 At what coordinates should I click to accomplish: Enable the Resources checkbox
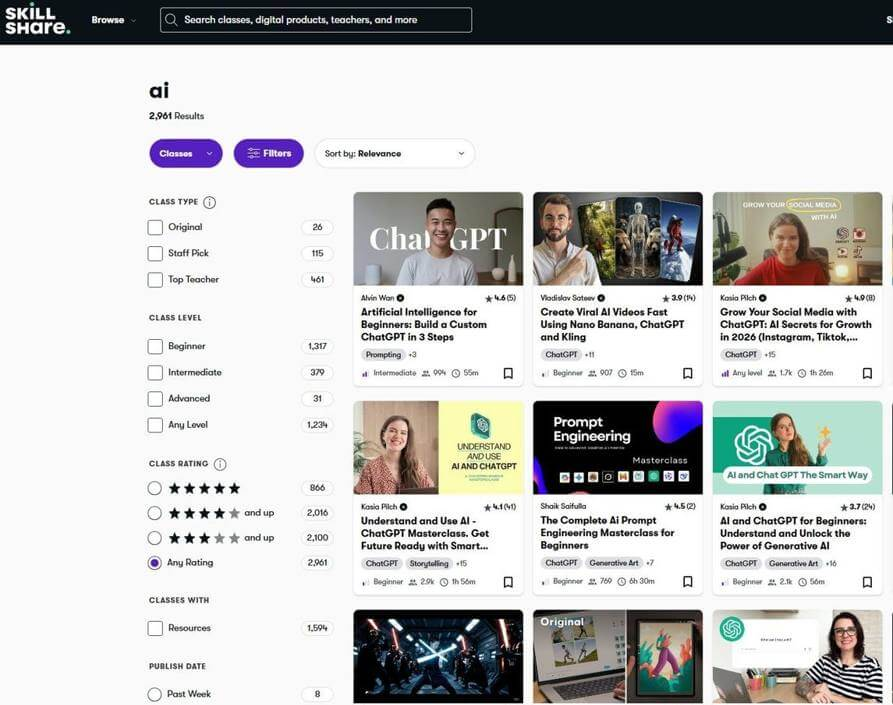[x=155, y=628]
